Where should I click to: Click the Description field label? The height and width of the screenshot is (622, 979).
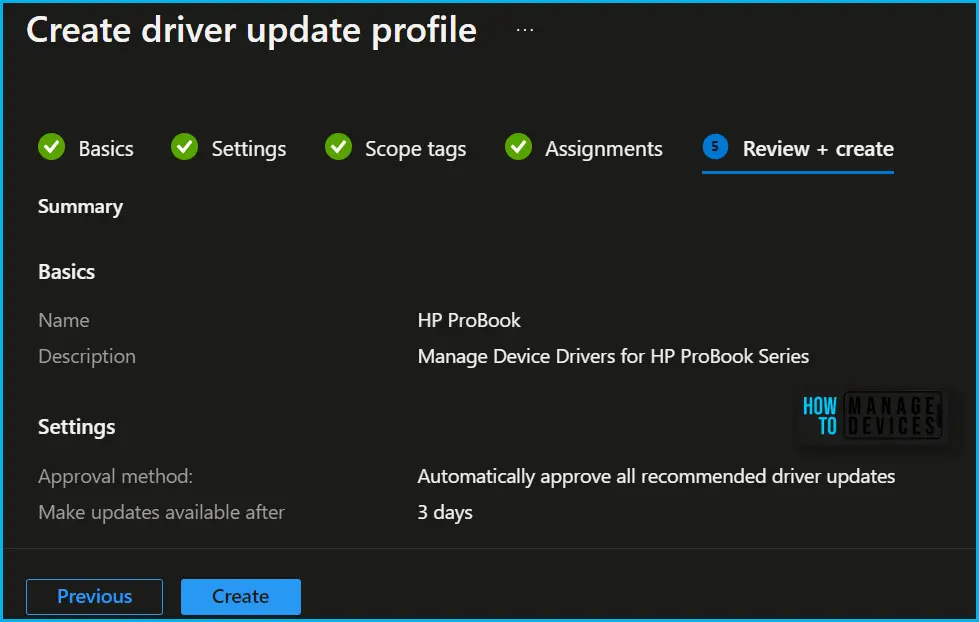click(x=87, y=357)
